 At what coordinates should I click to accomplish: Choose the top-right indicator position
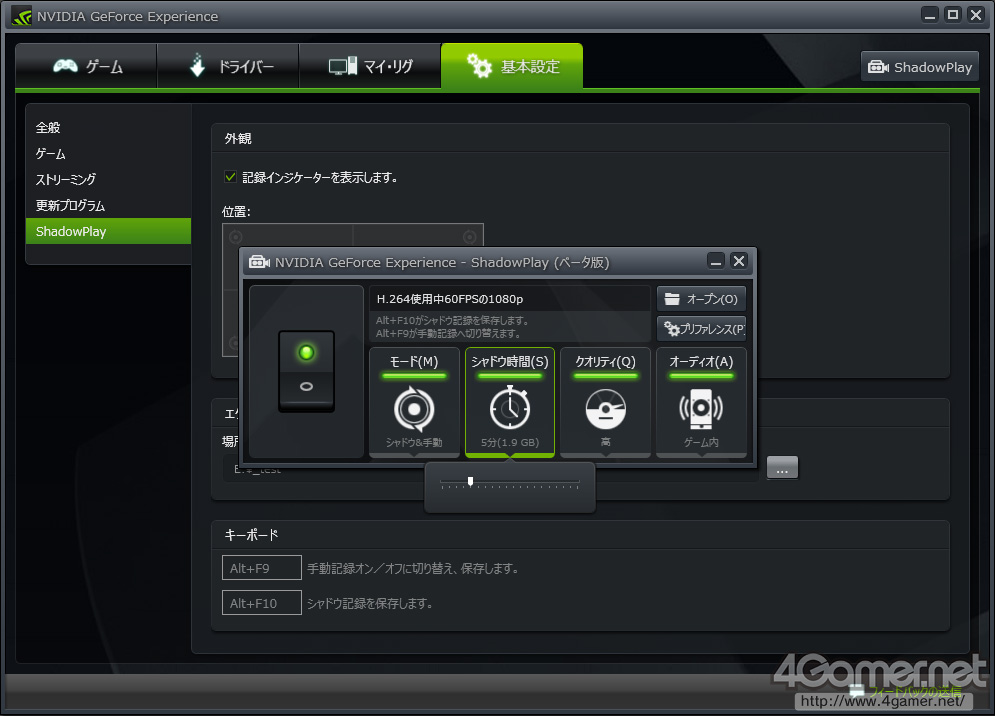(470, 237)
